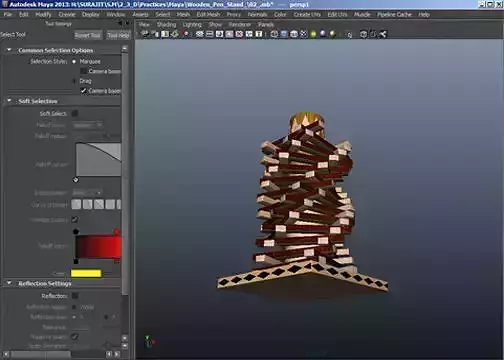Open the Create UVs menu
This screenshot has width=504, height=360.
tap(307, 14)
